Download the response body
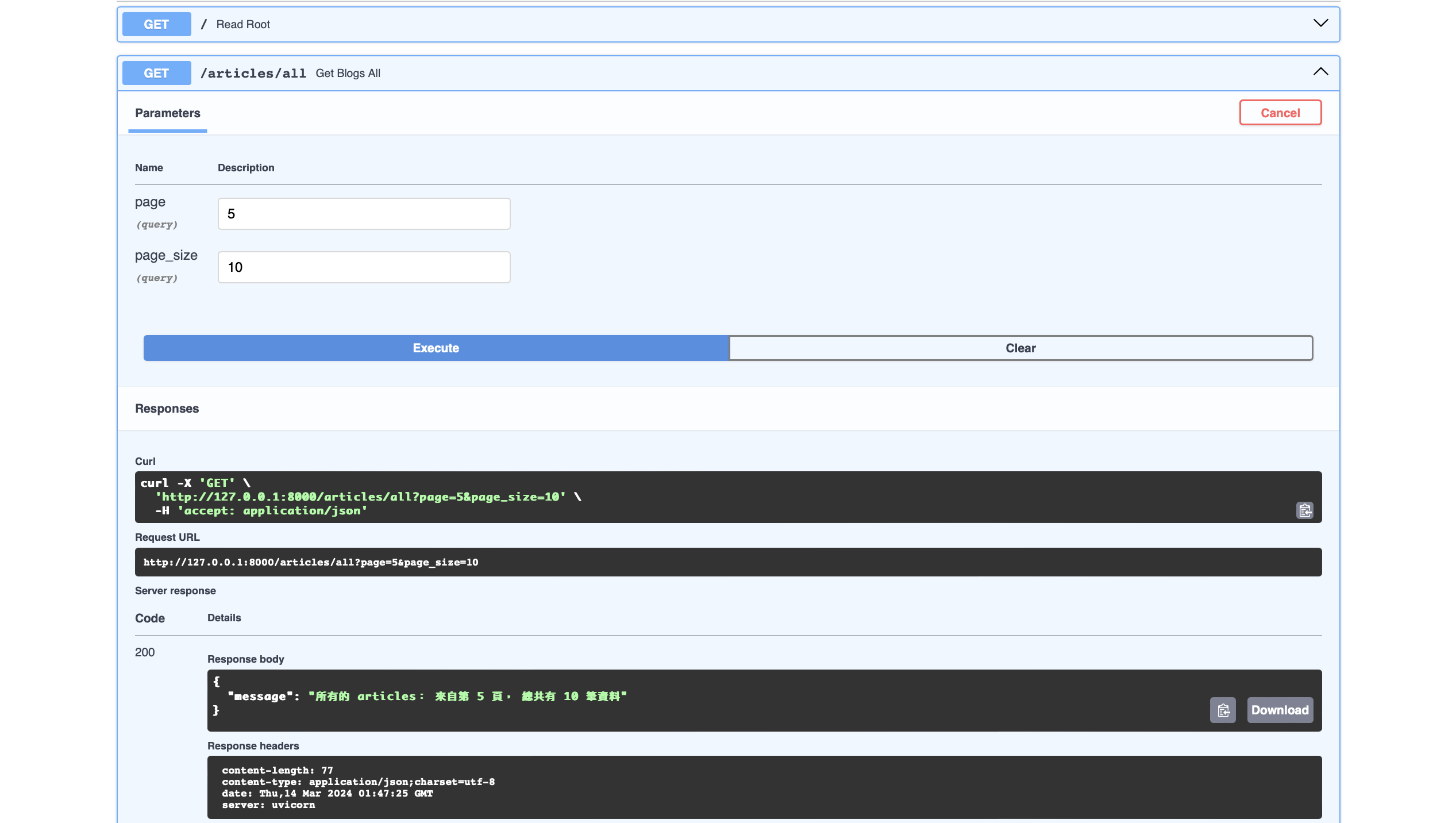Image resolution: width=1456 pixels, height=823 pixels. pos(1280,710)
